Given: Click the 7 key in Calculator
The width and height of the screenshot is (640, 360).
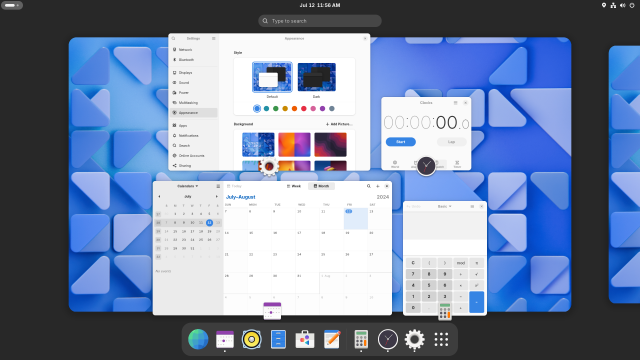Looking at the screenshot, I should 413,274.
